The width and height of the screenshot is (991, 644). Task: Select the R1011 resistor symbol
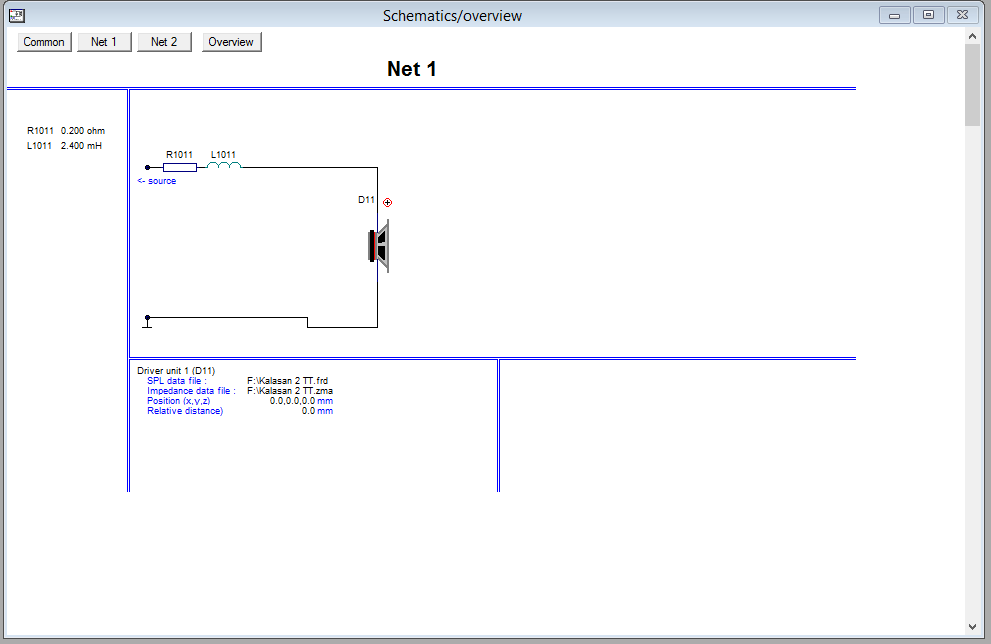(180, 167)
